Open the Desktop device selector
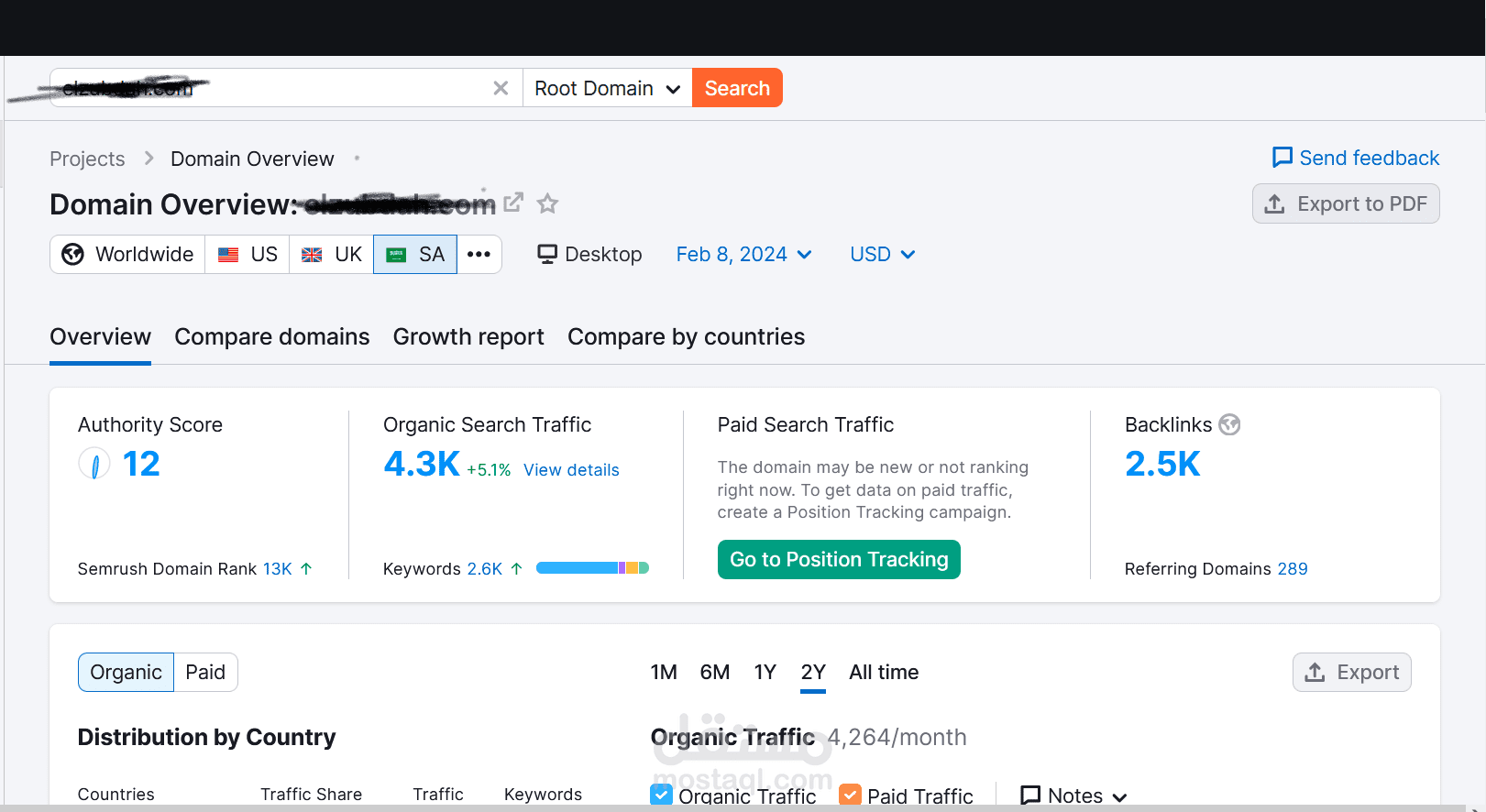The image size is (1486, 812). (x=589, y=254)
